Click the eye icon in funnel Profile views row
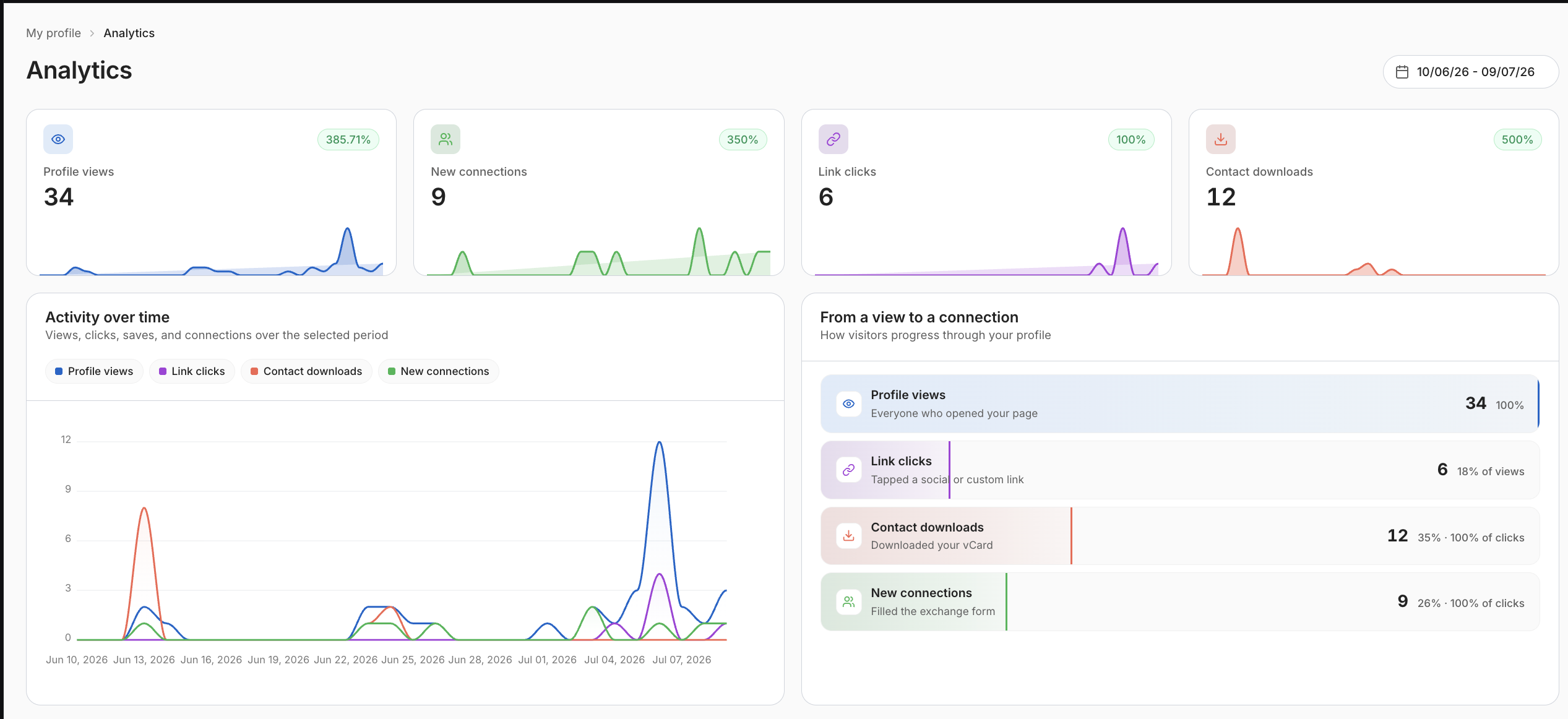Image resolution: width=1568 pixels, height=719 pixels. (849, 403)
